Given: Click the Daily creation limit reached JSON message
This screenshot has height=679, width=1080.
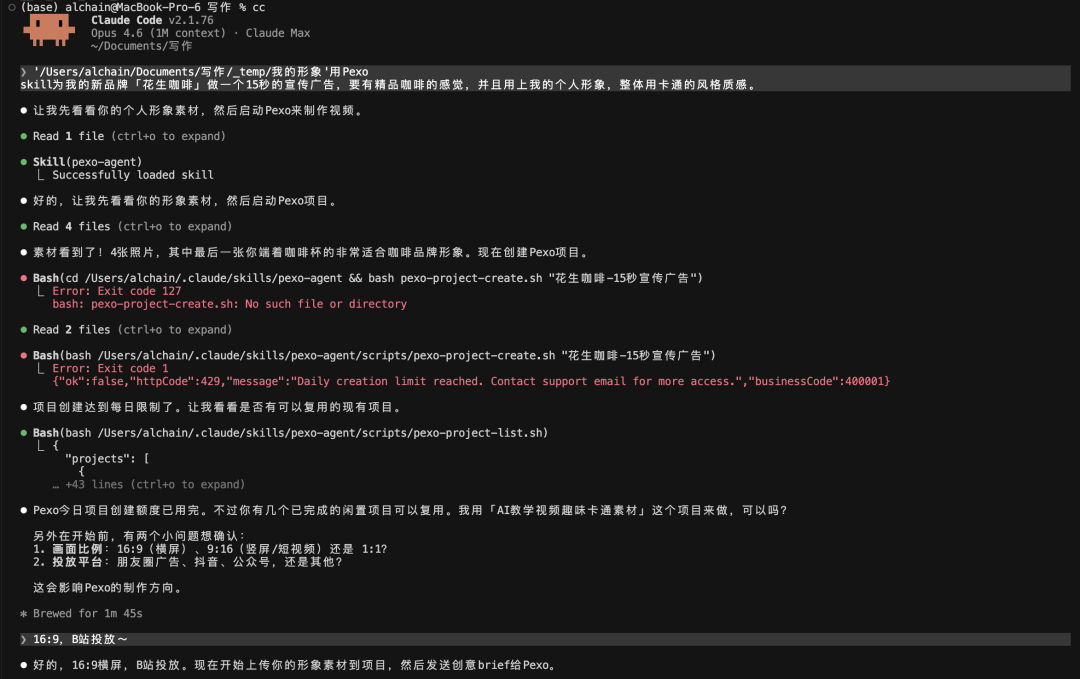Looking at the screenshot, I should point(471,382).
